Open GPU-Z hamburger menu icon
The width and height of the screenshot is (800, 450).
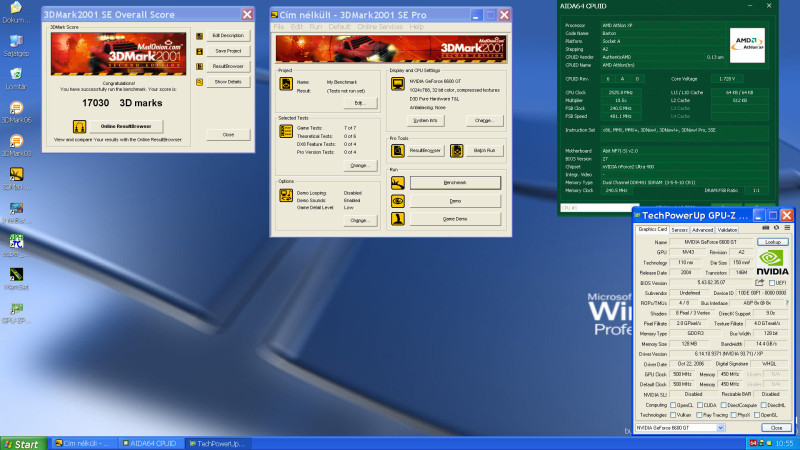(787, 228)
